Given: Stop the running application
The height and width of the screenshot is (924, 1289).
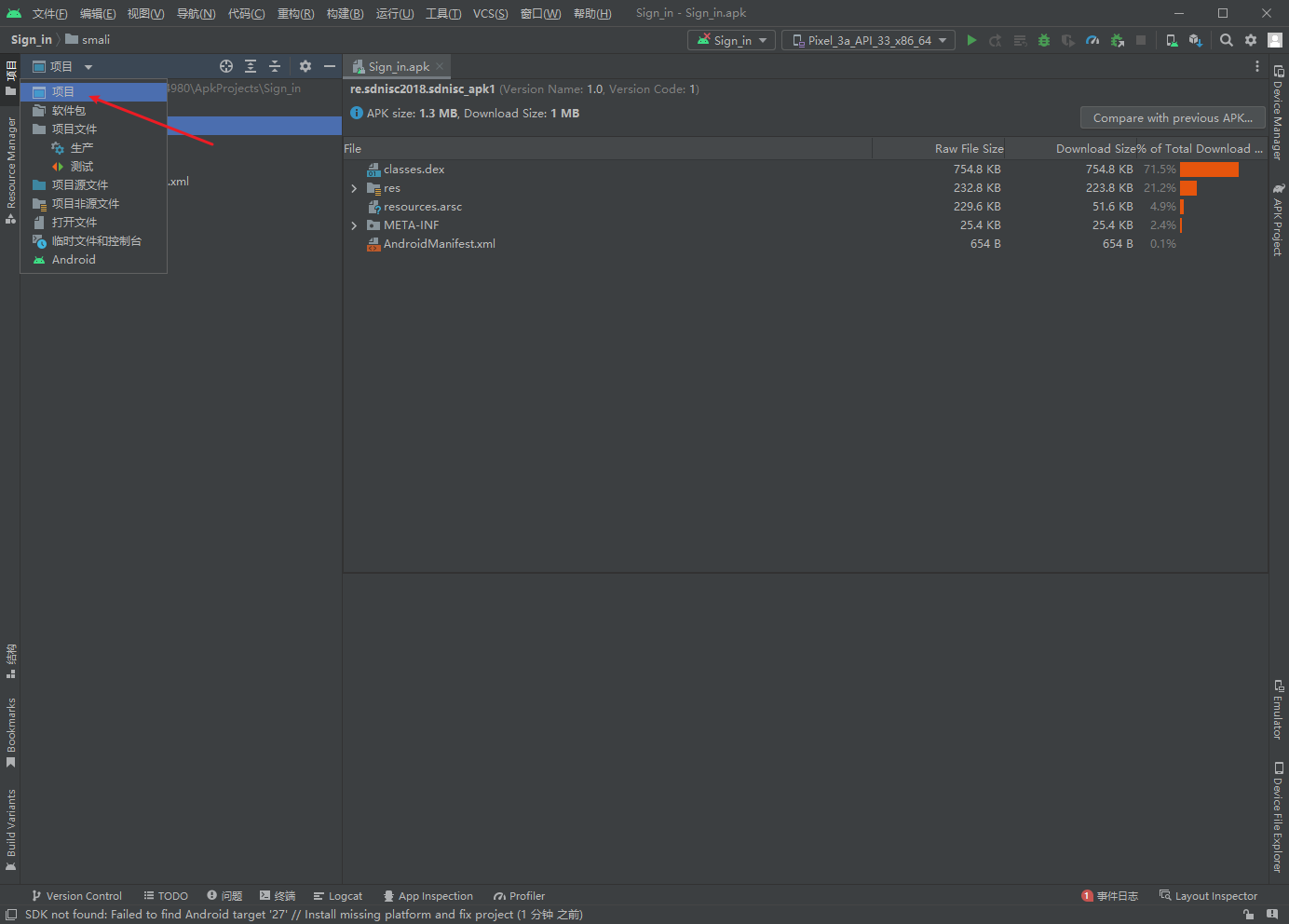Looking at the screenshot, I should (x=1141, y=40).
